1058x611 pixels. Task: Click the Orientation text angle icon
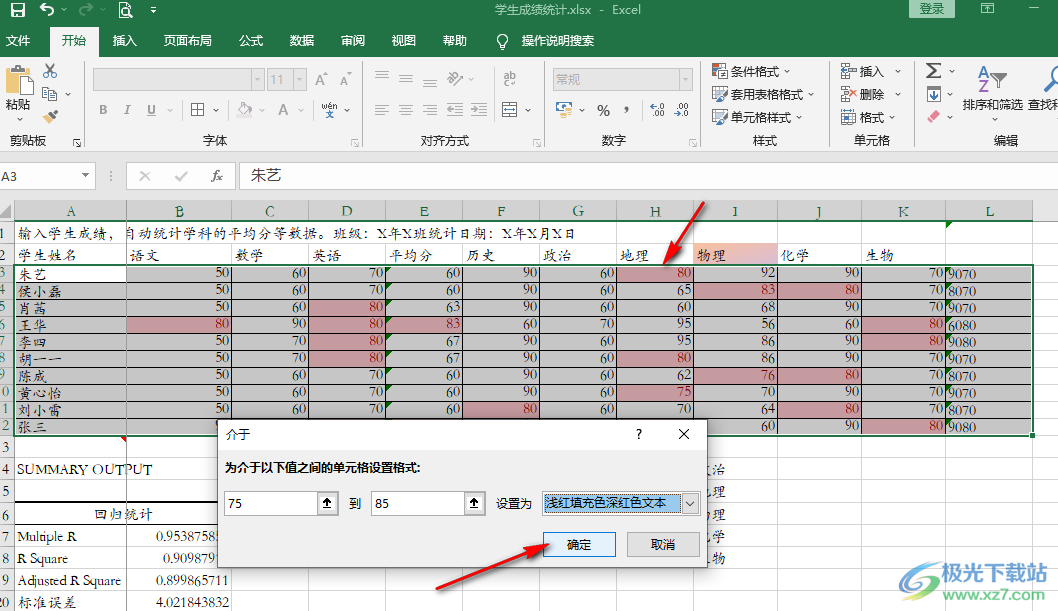coord(455,79)
